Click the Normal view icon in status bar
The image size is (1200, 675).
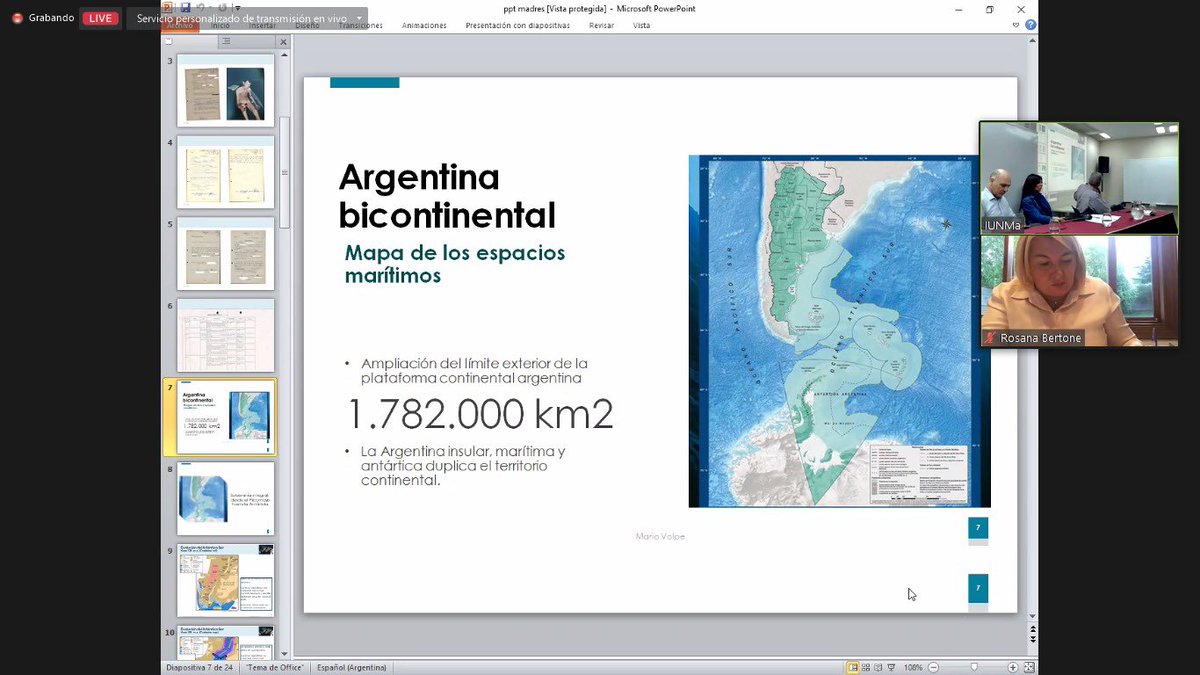(853, 667)
